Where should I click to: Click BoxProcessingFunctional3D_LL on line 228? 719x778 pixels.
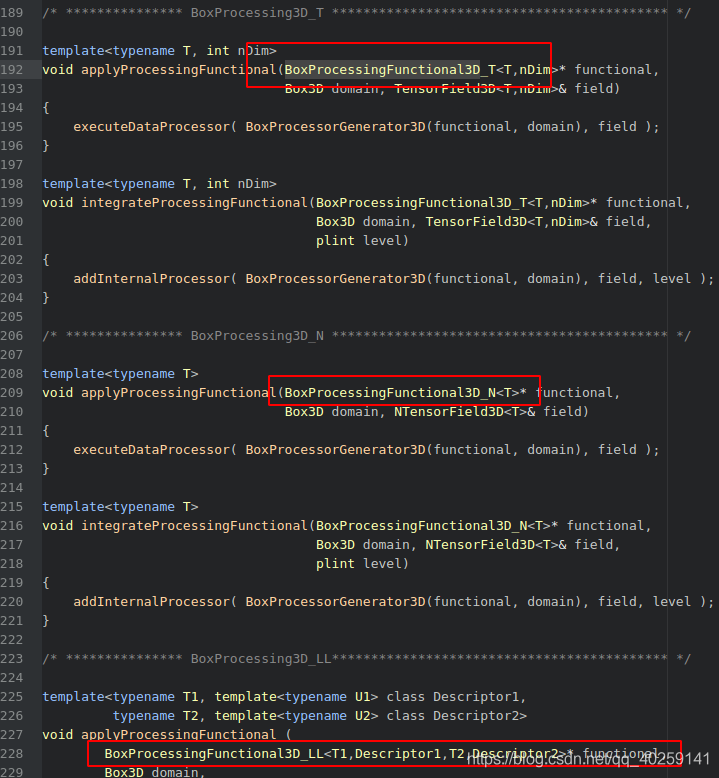(214, 754)
